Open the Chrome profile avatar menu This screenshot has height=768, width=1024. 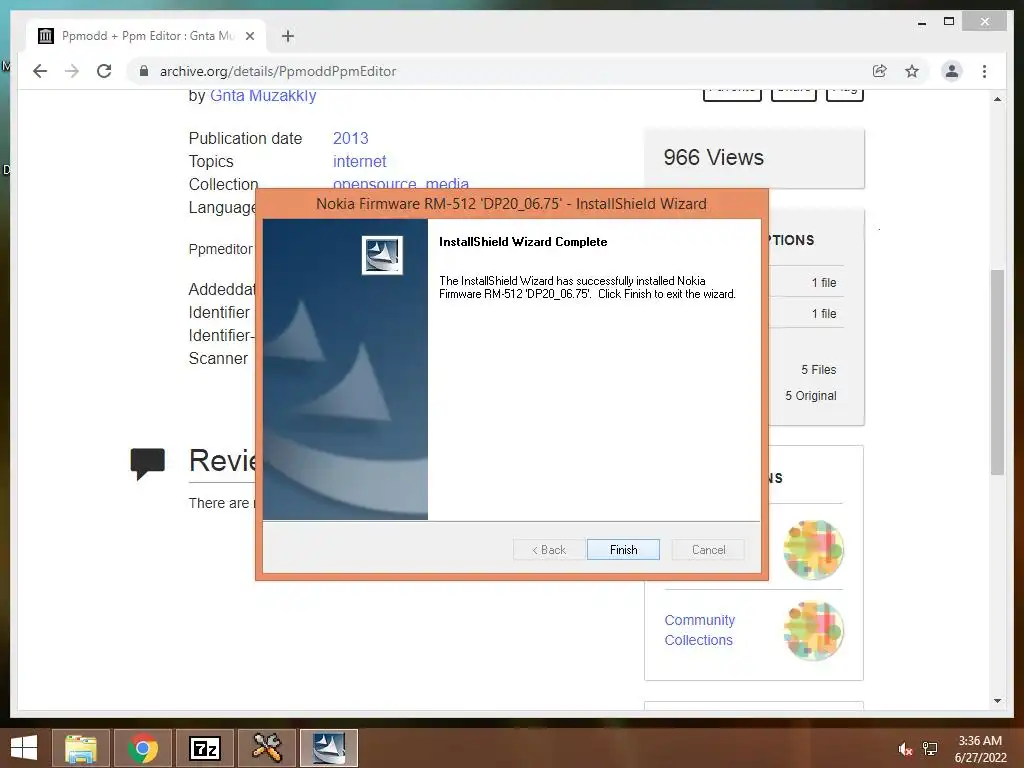952,71
